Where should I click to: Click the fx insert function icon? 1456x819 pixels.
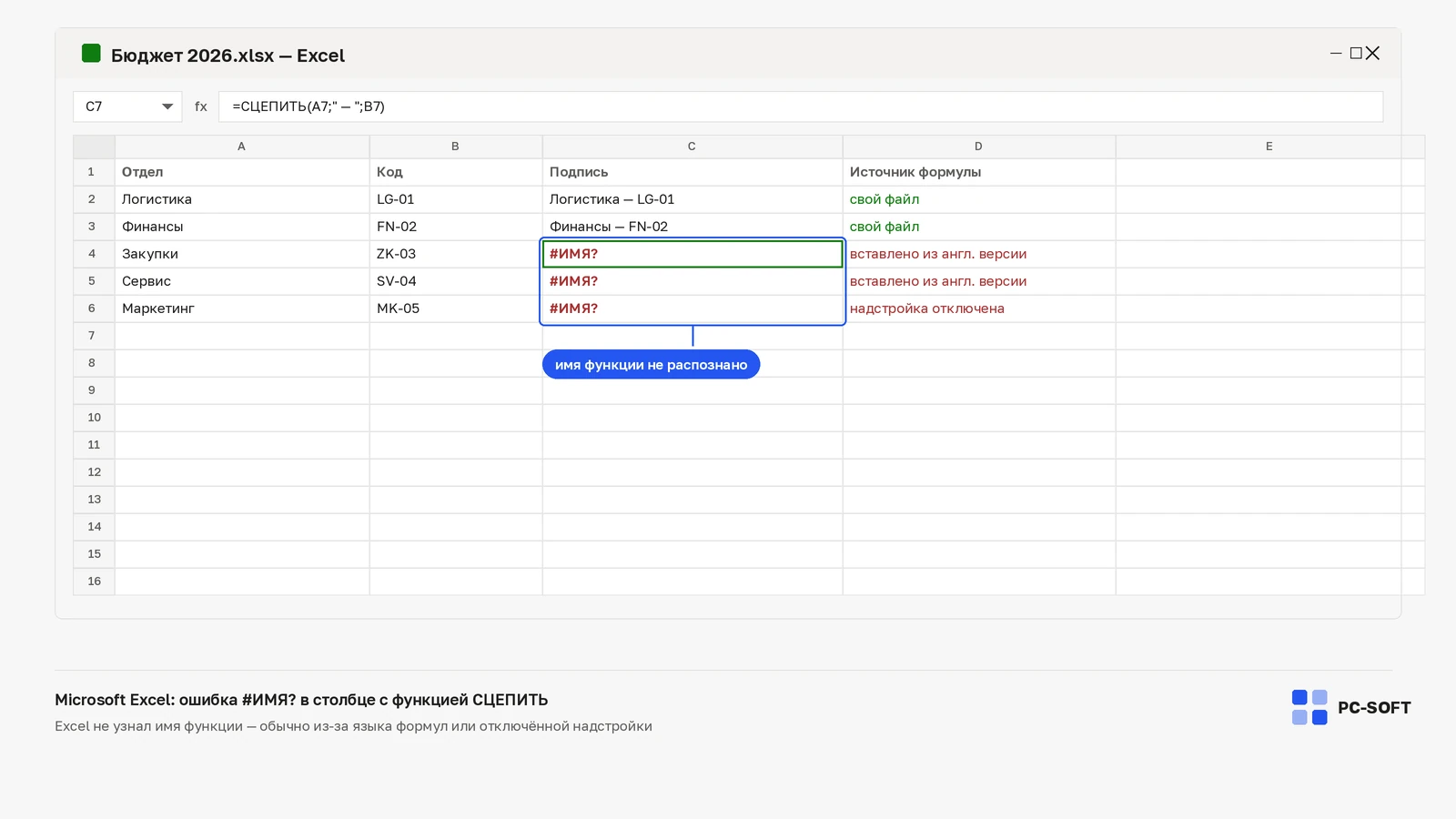coord(201,106)
